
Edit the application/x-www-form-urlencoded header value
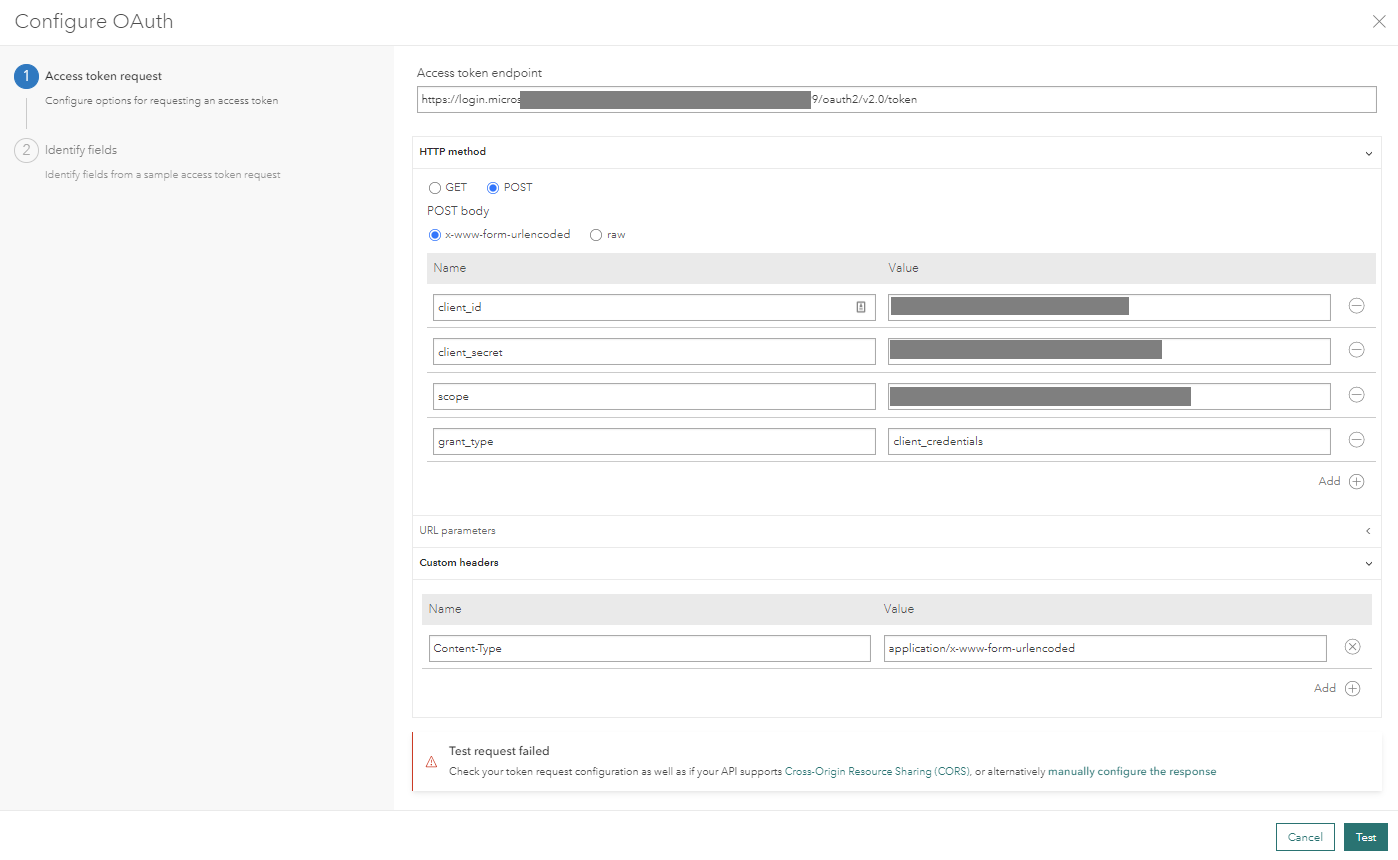coord(1105,648)
